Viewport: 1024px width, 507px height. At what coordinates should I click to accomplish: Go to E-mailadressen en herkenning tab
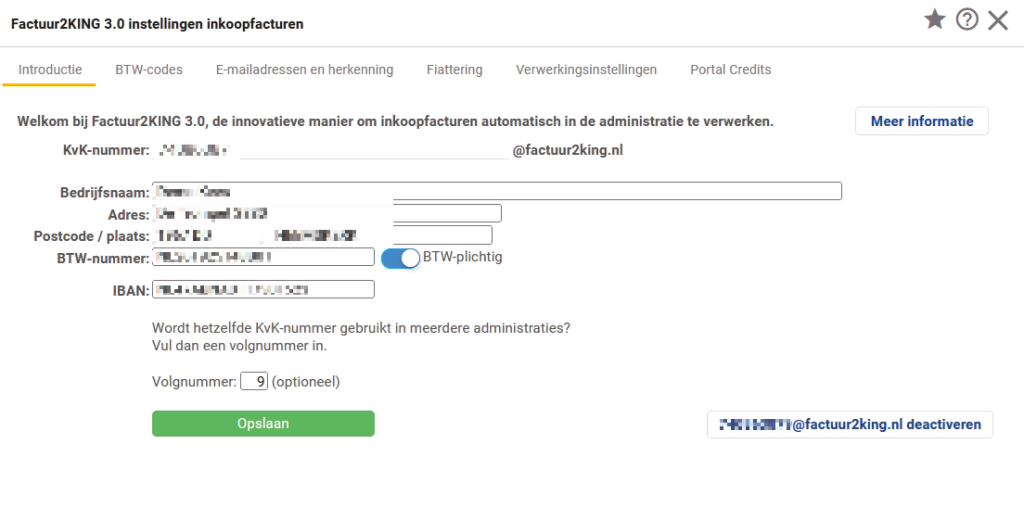[x=304, y=70]
